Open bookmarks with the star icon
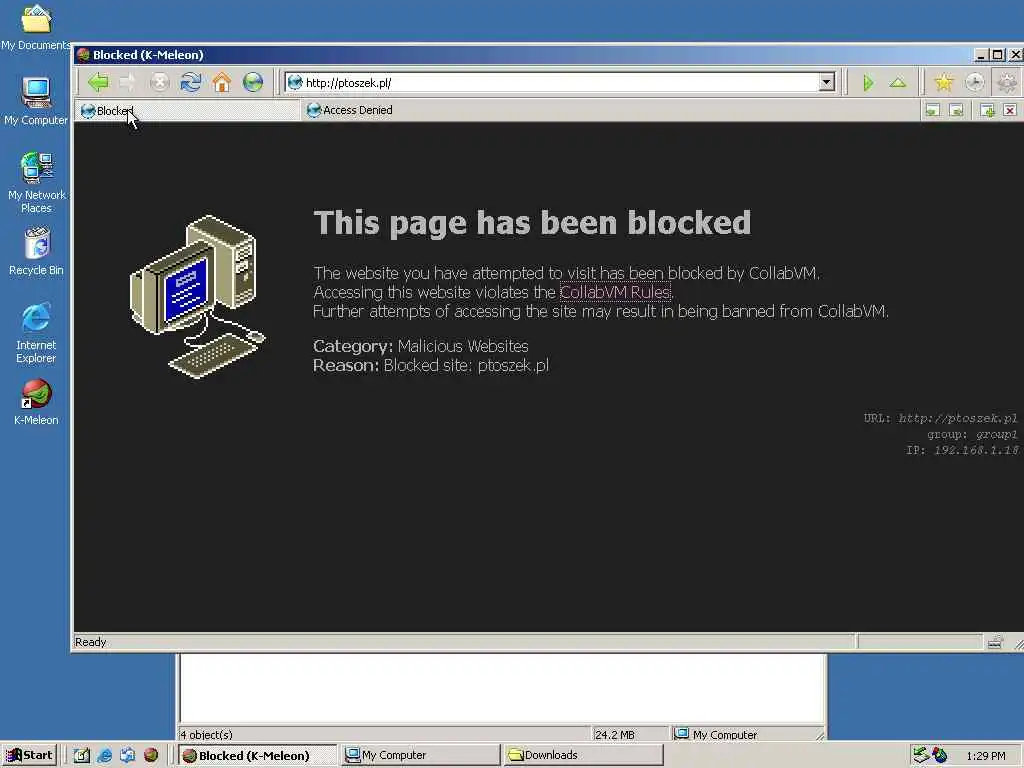 point(944,82)
